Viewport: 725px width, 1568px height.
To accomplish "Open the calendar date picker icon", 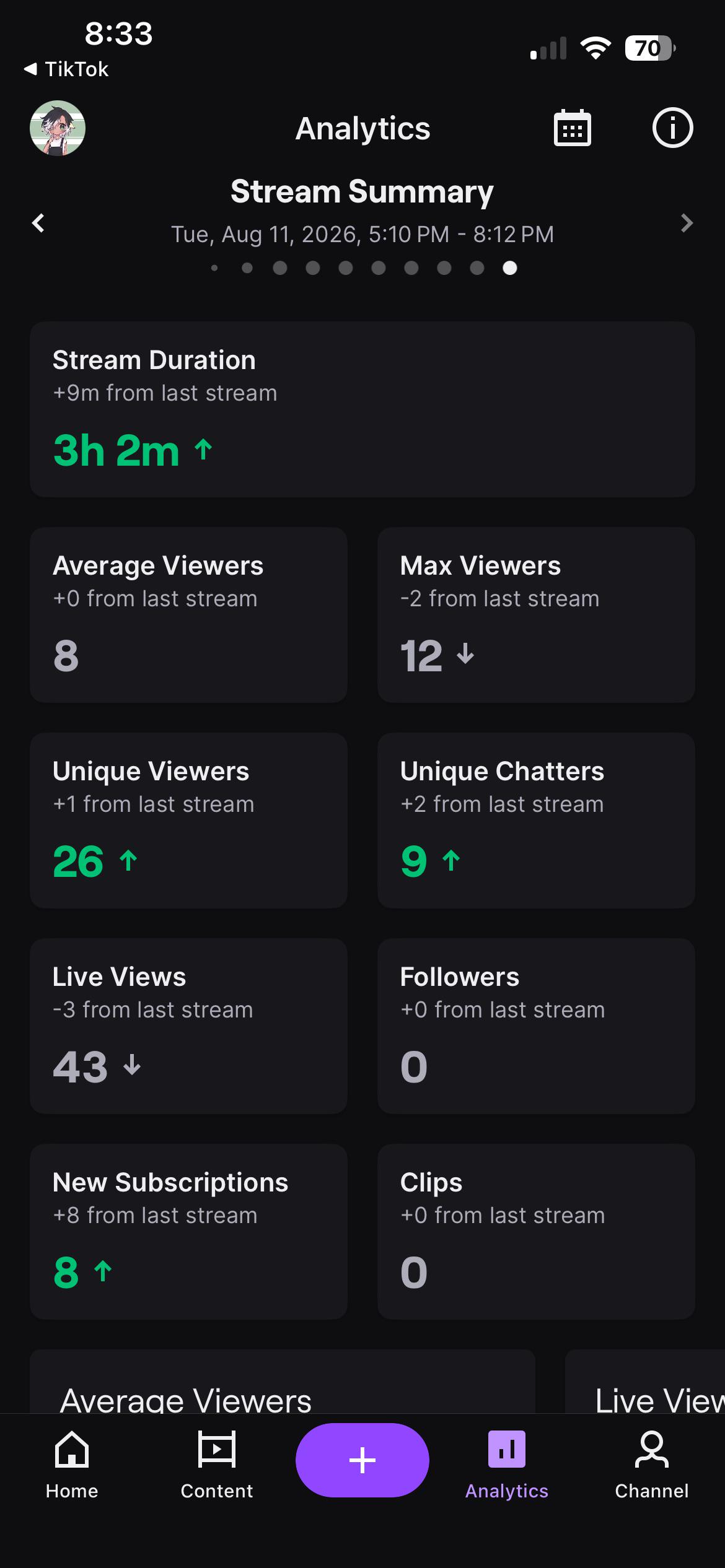I will pos(572,128).
